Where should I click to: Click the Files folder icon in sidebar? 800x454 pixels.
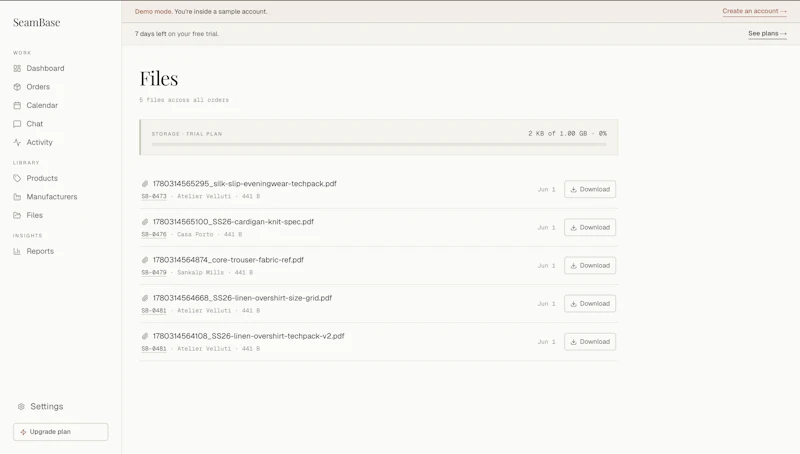point(17,215)
